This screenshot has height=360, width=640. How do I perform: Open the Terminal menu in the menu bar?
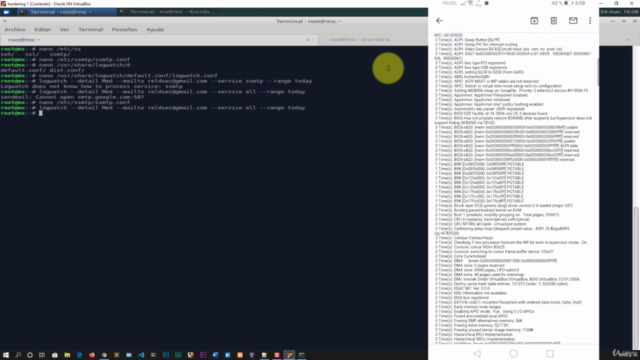[x=91, y=29]
